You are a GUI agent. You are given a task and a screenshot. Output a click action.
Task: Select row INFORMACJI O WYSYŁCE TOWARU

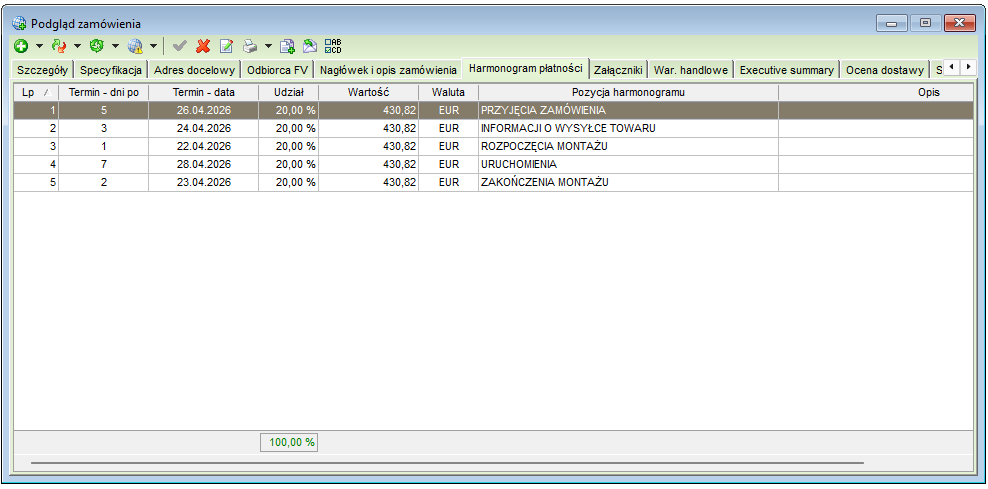click(x=494, y=129)
